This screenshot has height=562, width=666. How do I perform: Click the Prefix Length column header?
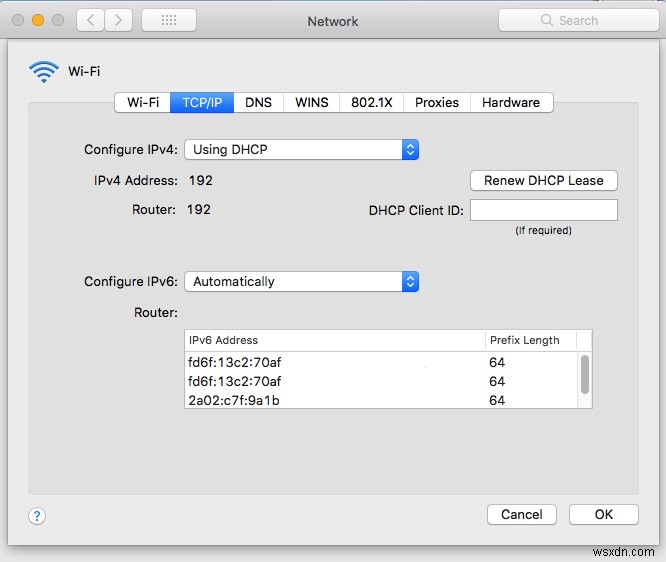click(531, 340)
